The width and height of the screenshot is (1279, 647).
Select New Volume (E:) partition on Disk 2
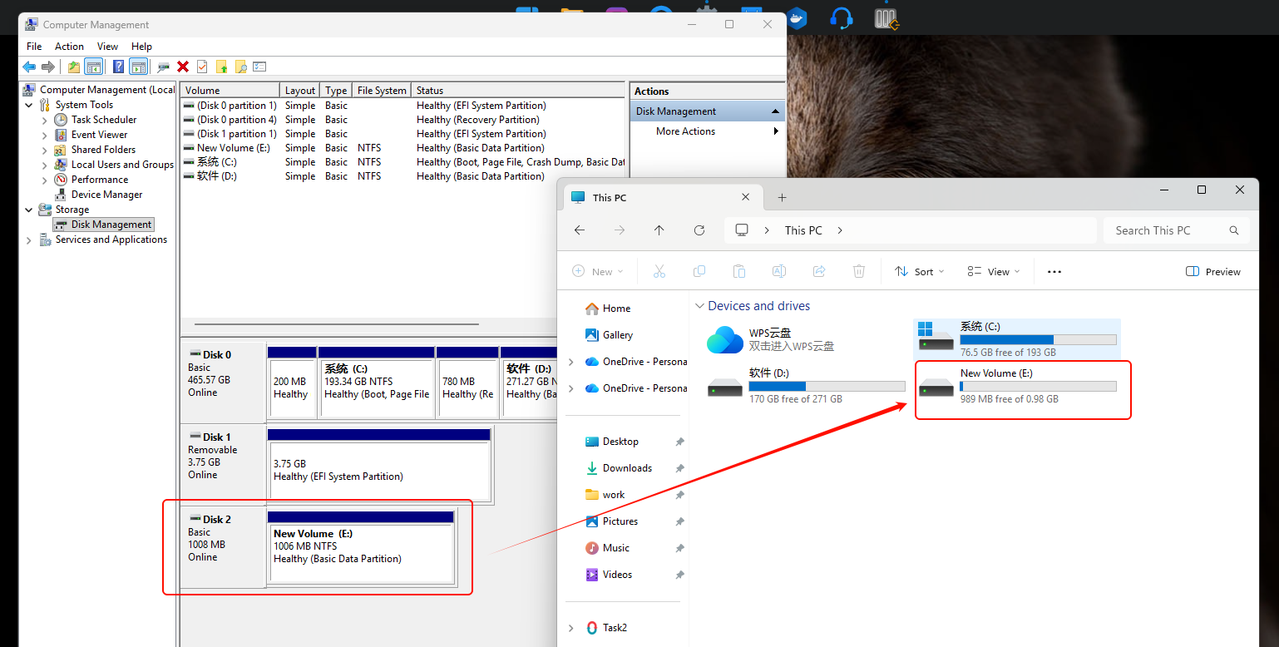pyautogui.click(x=361, y=547)
